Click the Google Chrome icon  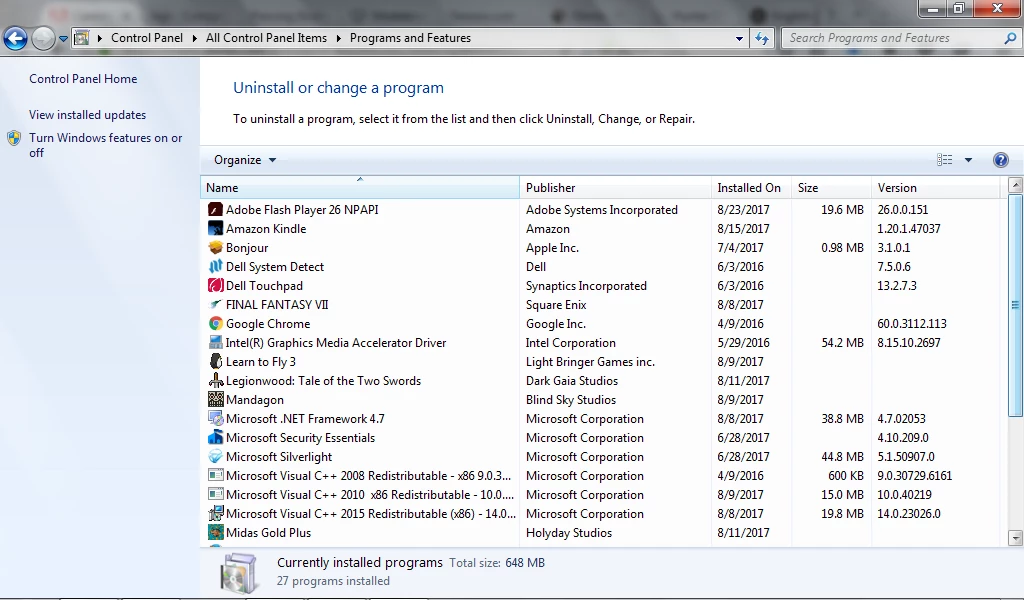tap(216, 323)
